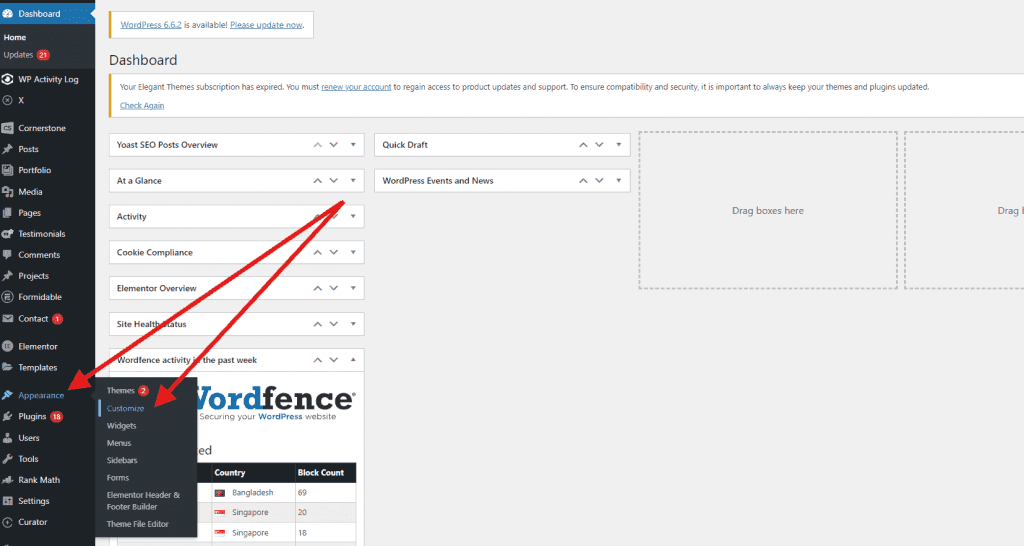Viewport: 1024px width, 546px height.
Task: Click the Curator icon
Action: [x=7, y=522]
